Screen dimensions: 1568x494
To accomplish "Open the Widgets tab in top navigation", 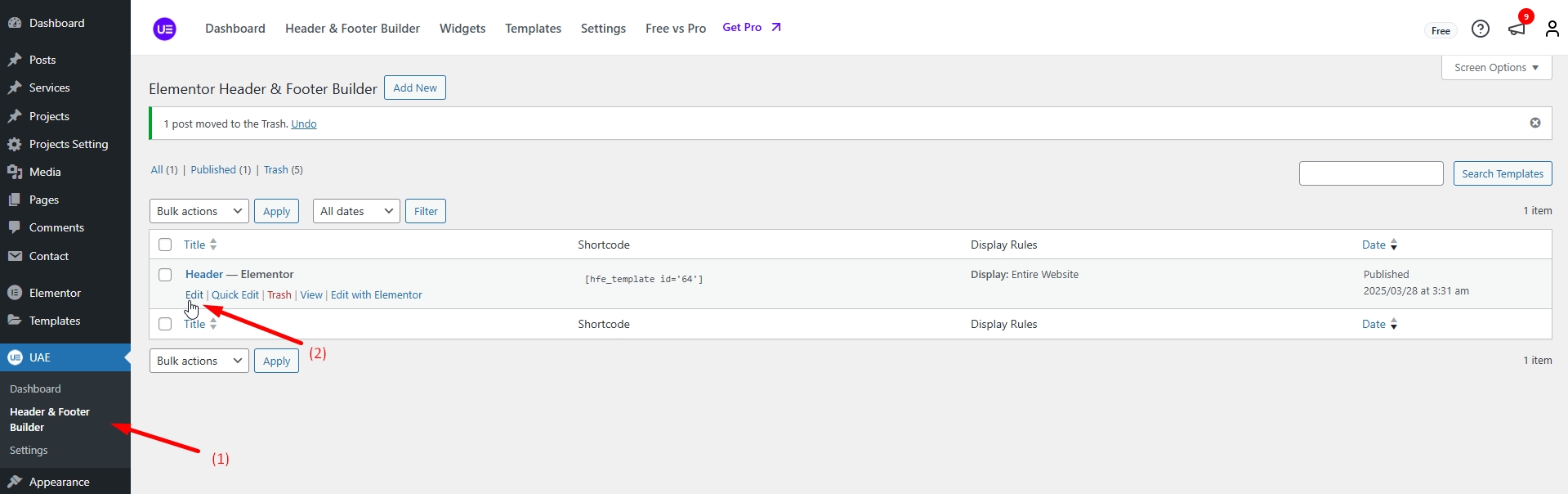I will coord(462,29).
